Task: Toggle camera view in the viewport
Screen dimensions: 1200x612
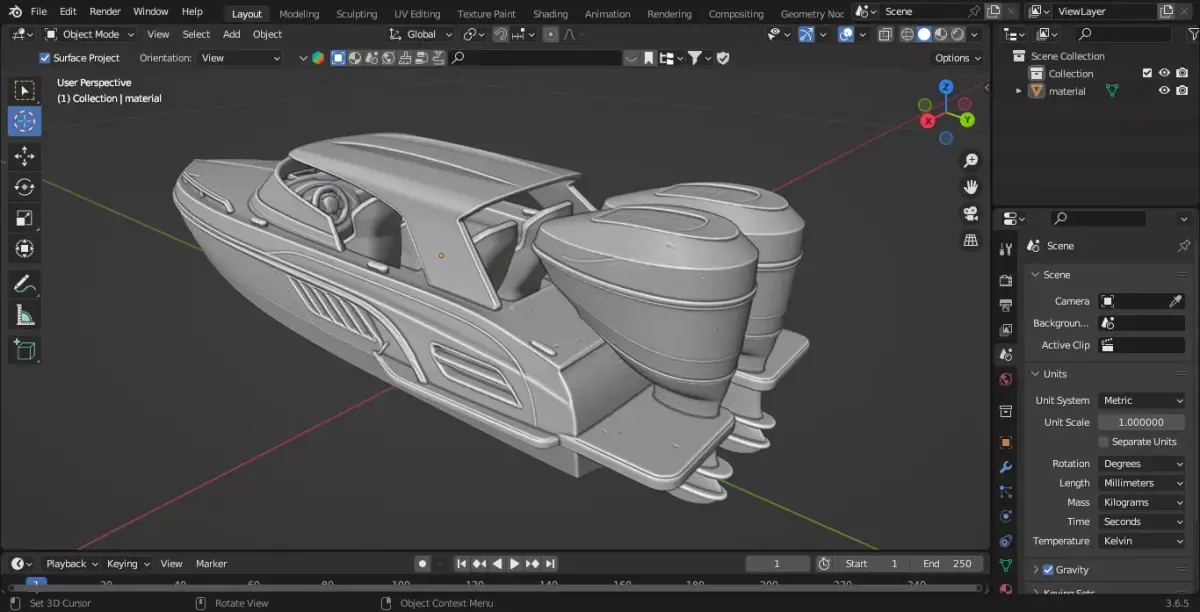Action: pyautogui.click(x=969, y=214)
